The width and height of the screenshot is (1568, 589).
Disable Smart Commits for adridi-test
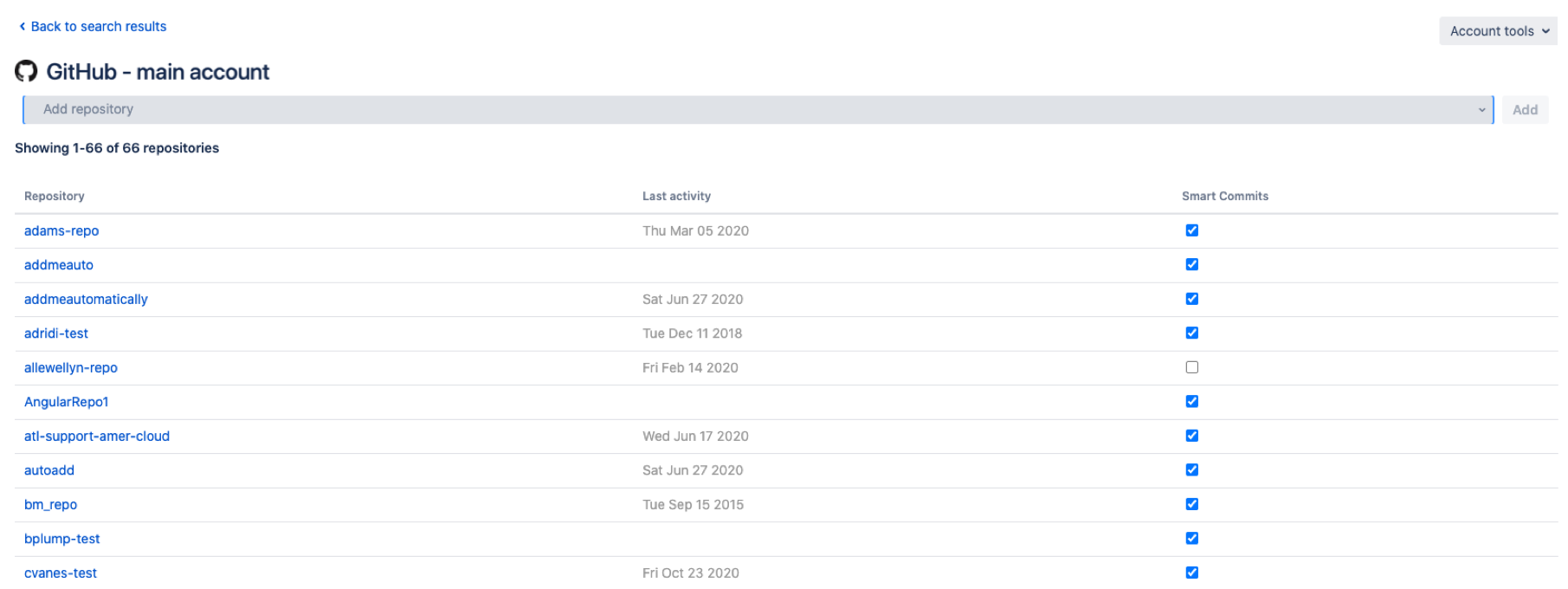click(1192, 333)
